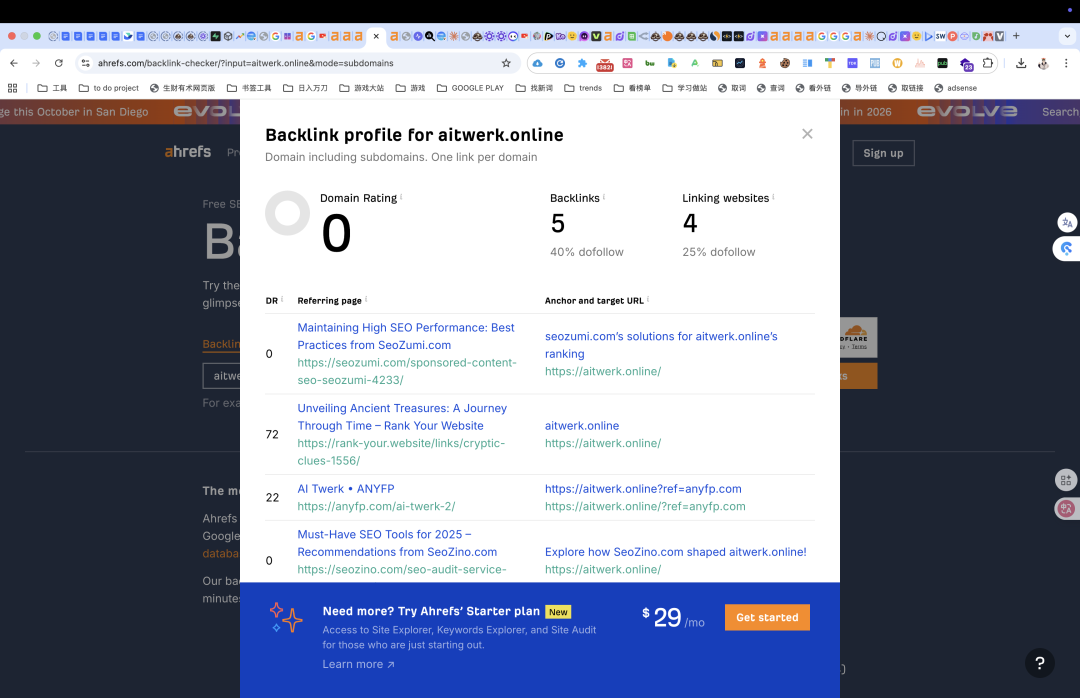1080x698 pixels.
Task: Click the 'adsense' bookmark
Action: tap(955, 88)
